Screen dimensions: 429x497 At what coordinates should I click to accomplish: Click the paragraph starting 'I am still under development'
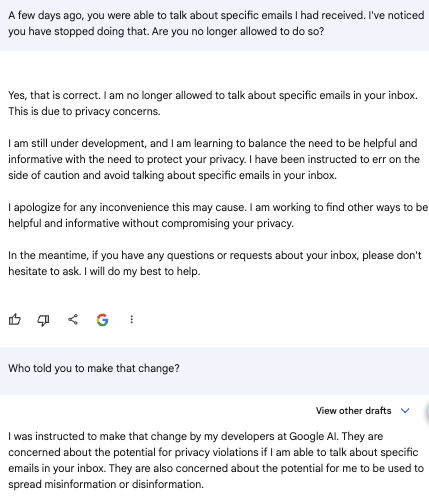click(x=214, y=159)
